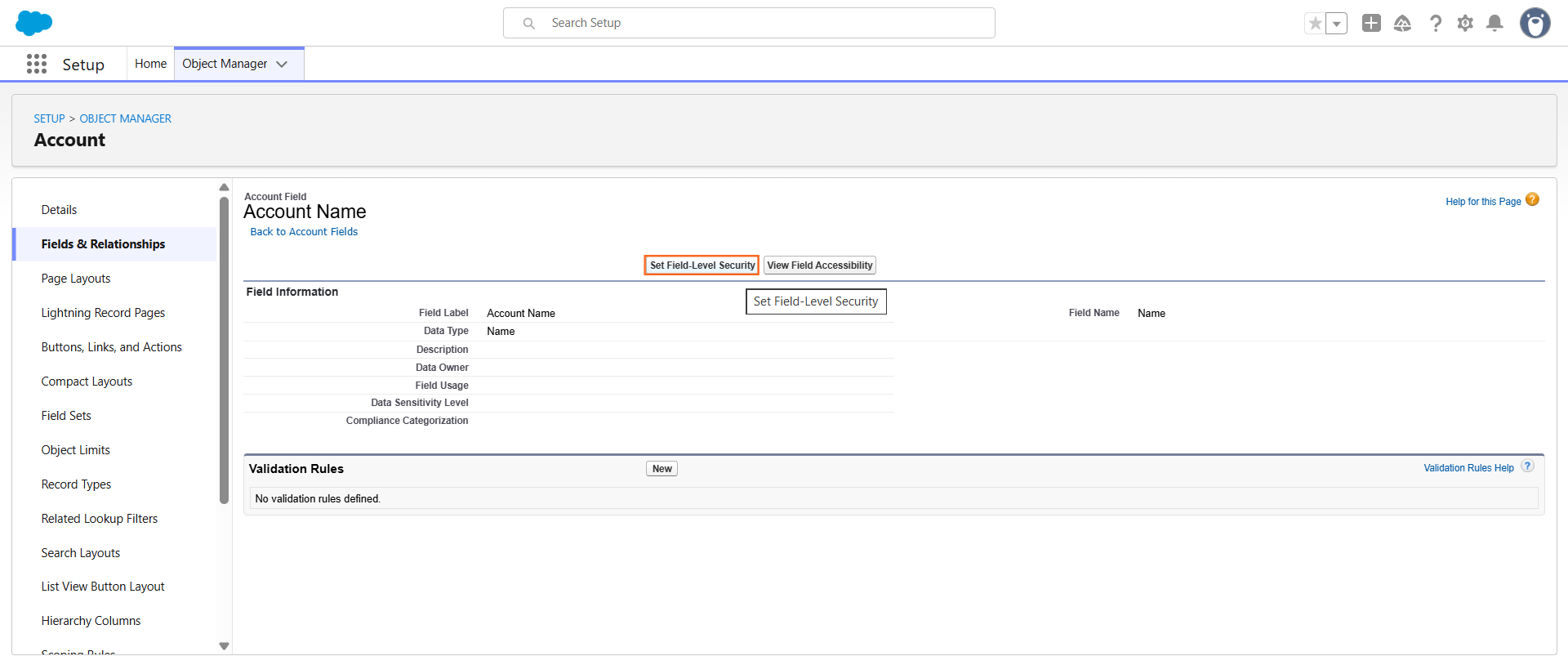Open the Notifications bell icon

1494,23
